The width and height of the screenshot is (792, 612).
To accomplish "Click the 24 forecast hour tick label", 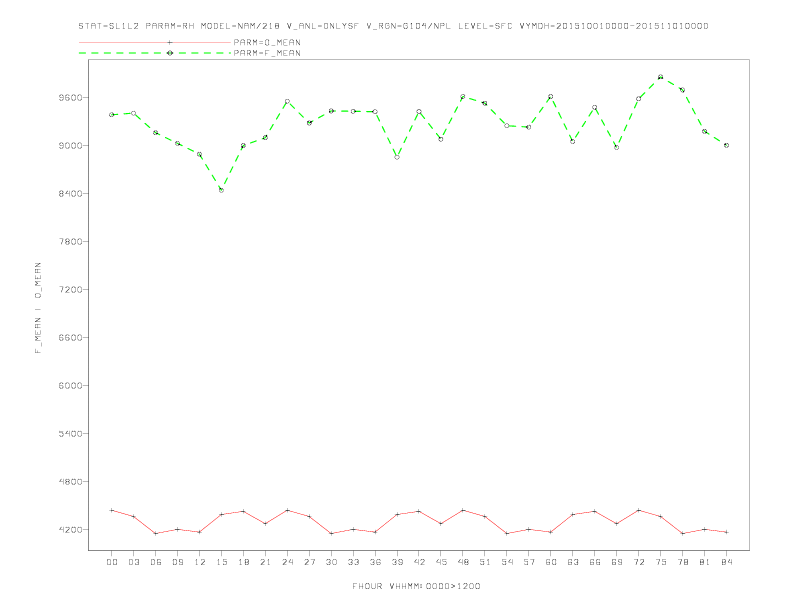I will [287, 562].
